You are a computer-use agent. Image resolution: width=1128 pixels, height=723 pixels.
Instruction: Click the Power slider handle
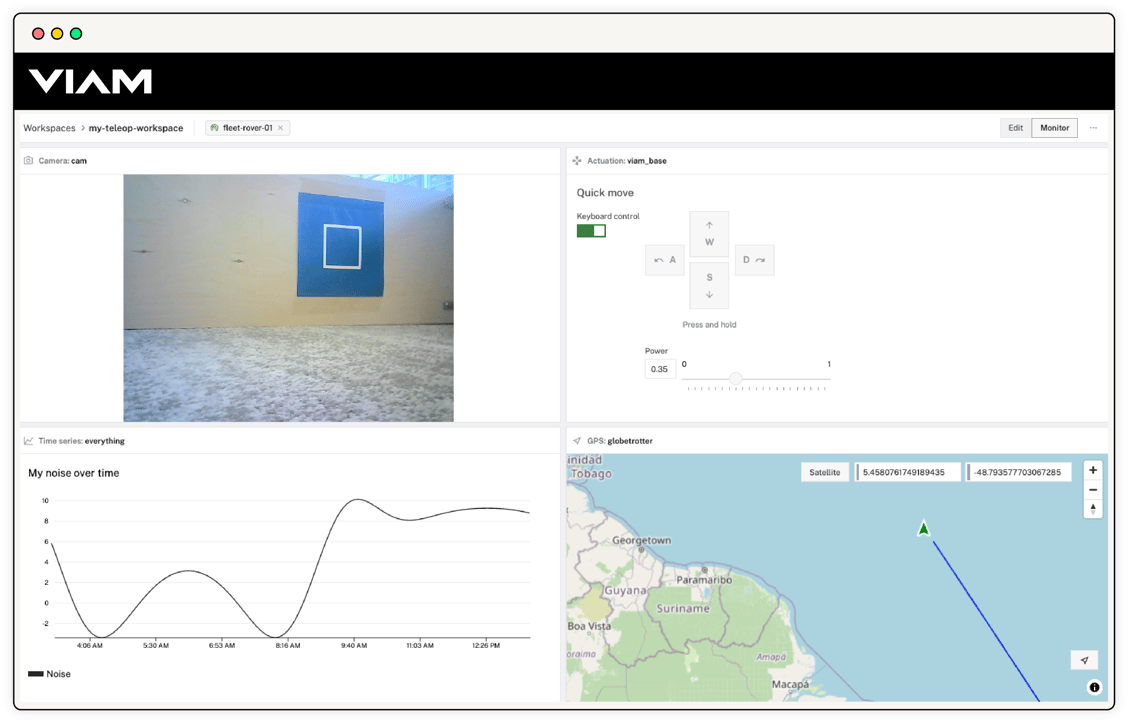point(736,378)
